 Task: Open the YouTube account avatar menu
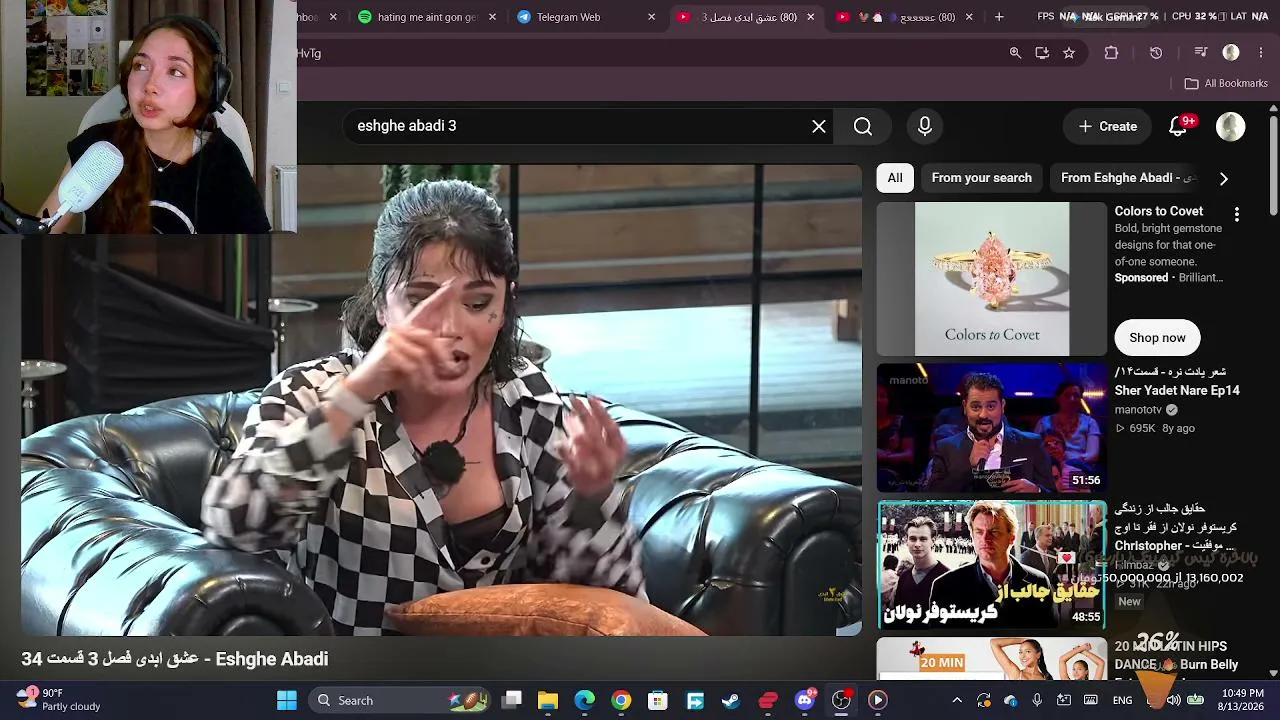[x=1231, y=126]
